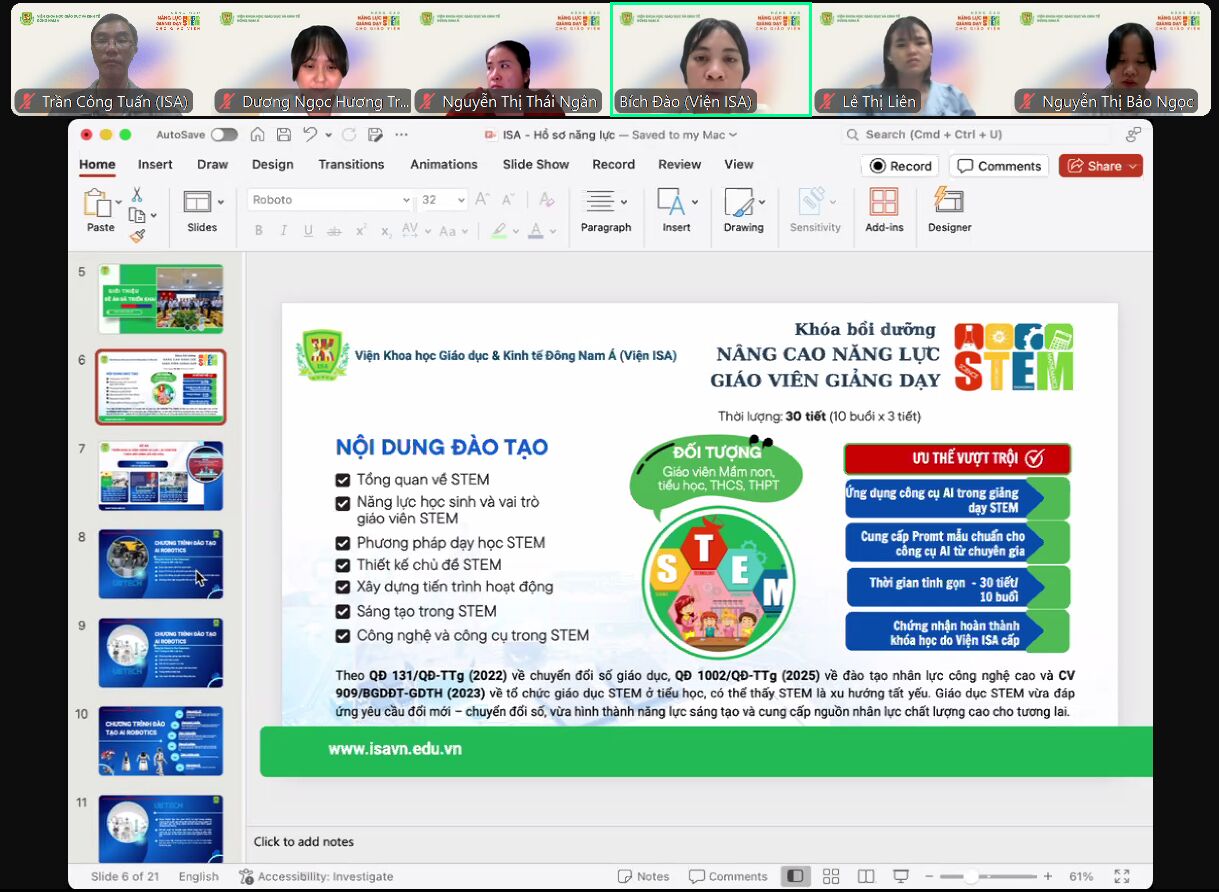Click the Format Painter brush icon

click(137, 236)
